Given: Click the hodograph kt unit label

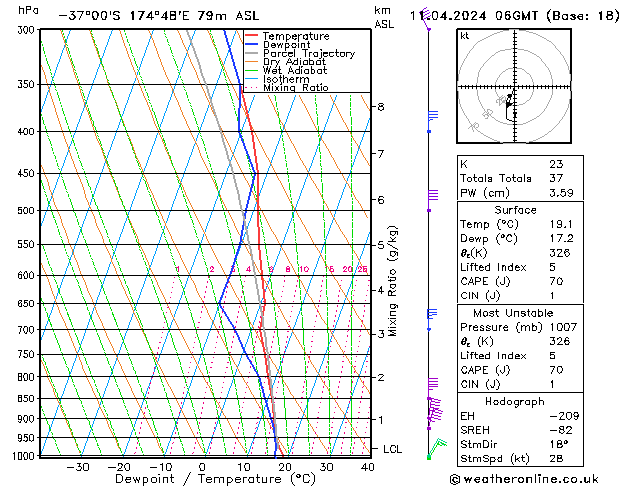Looking at the screenshot, I should pos(465,36).
